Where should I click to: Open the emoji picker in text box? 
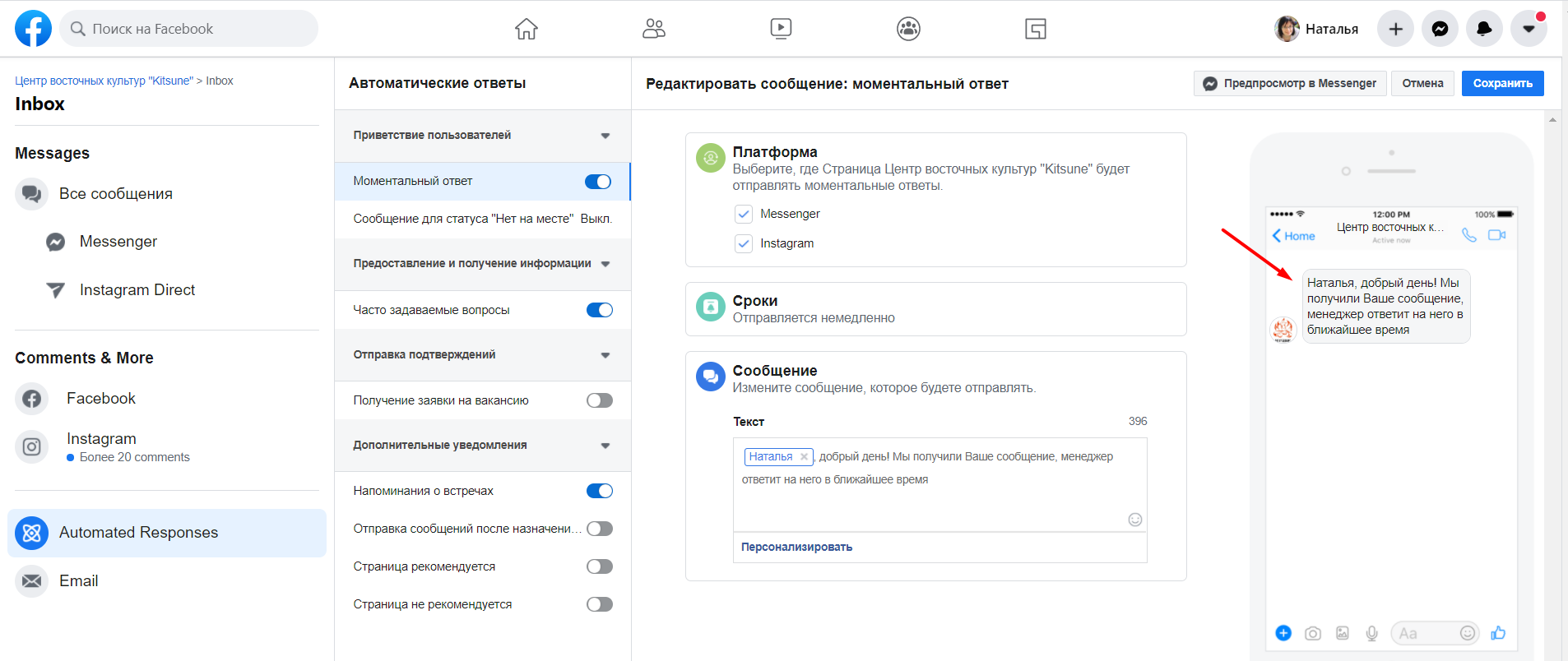[x=1135, y=520]
